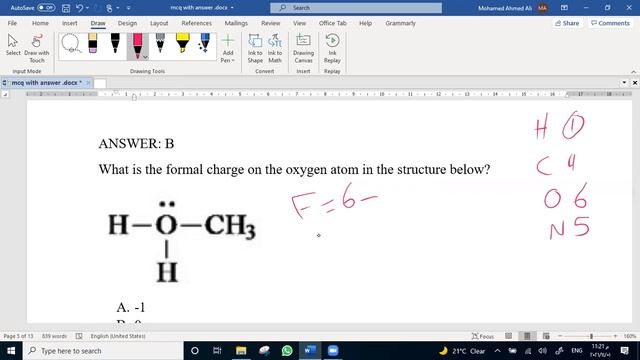Open the Office Tab ribbon tab
This screenshot has height=360, width=640.
coord(333,23)
